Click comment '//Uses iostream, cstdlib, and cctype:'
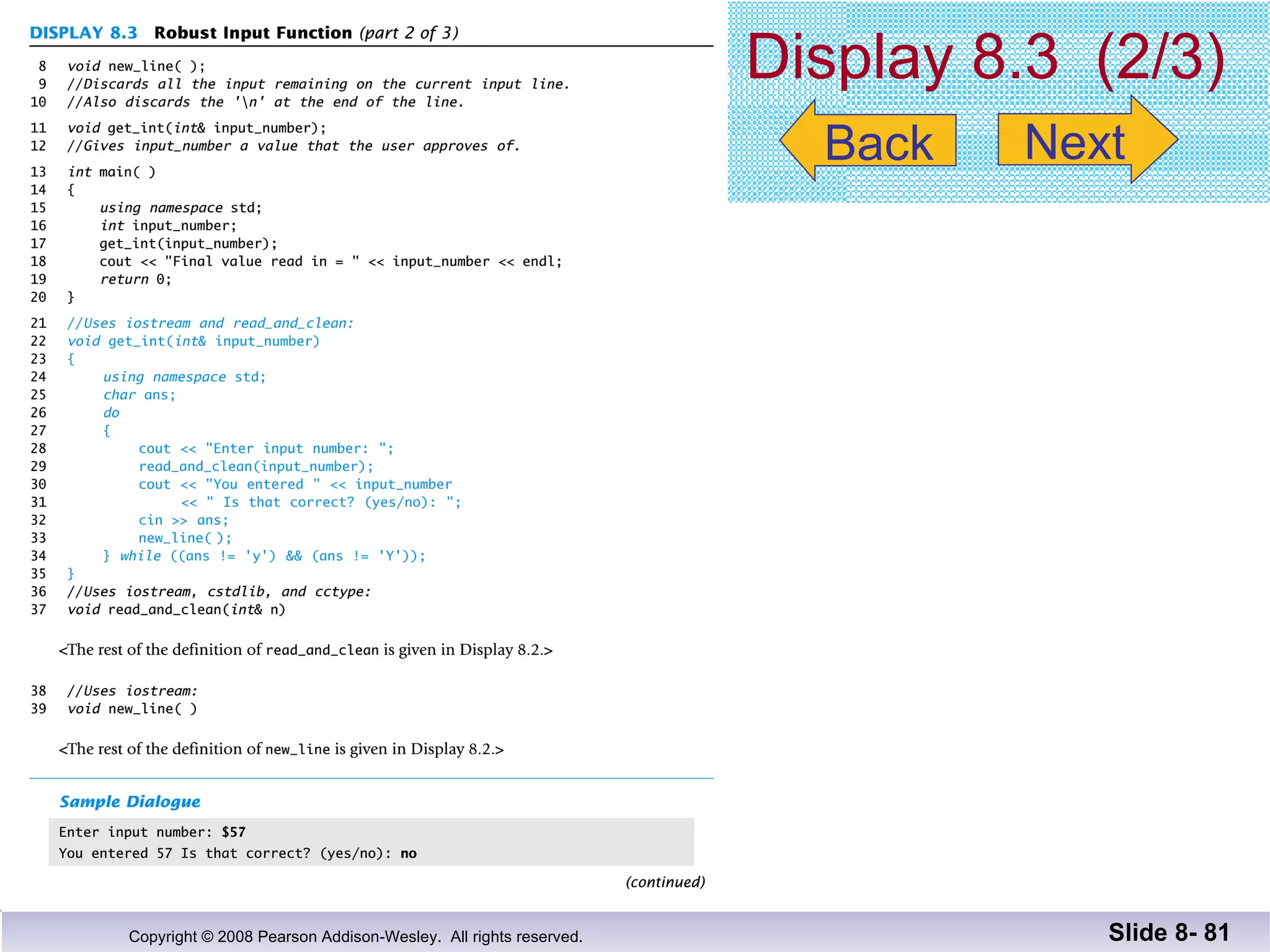 (220, 592)
